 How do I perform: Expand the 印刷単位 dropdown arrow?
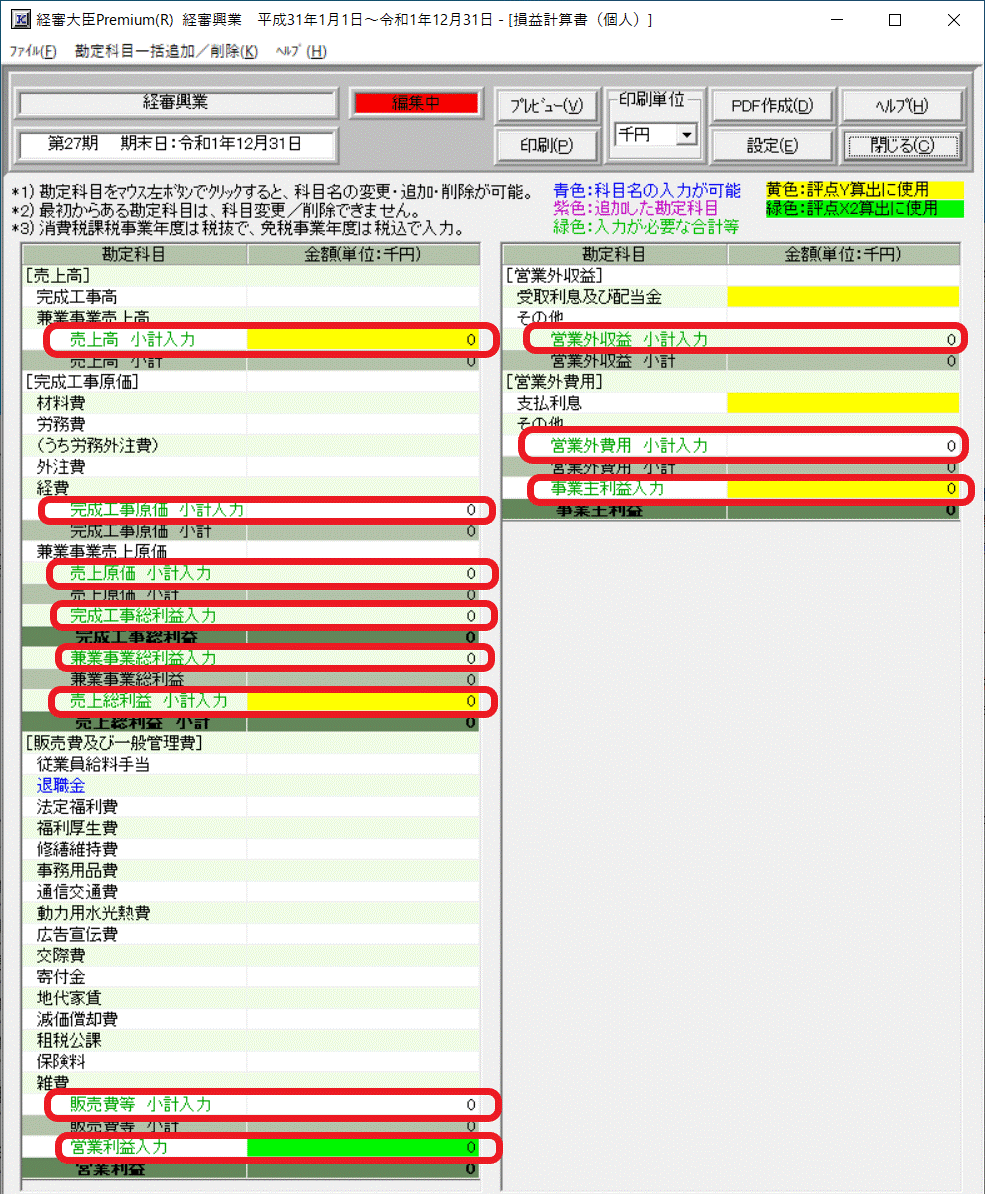coord(687,135)
